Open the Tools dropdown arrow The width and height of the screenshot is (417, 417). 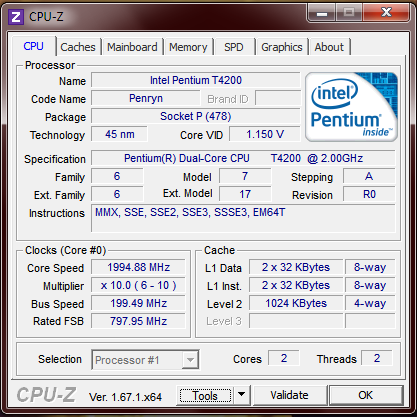click(x=242, y=396)
